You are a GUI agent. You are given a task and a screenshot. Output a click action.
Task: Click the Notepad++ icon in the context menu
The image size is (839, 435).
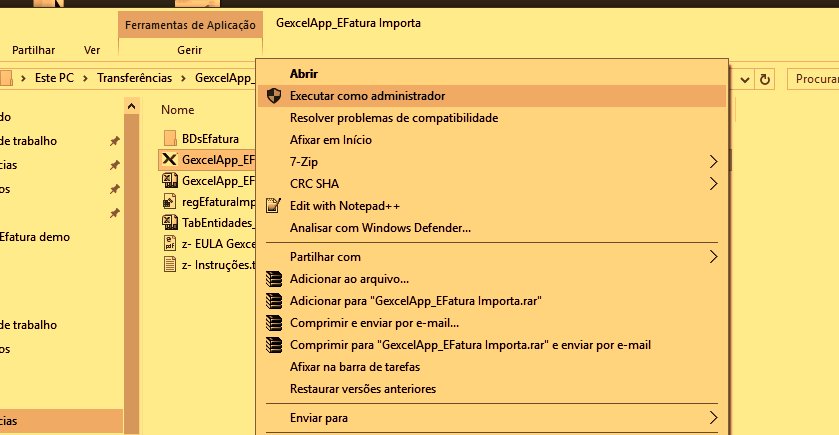[x=273, y=206]
